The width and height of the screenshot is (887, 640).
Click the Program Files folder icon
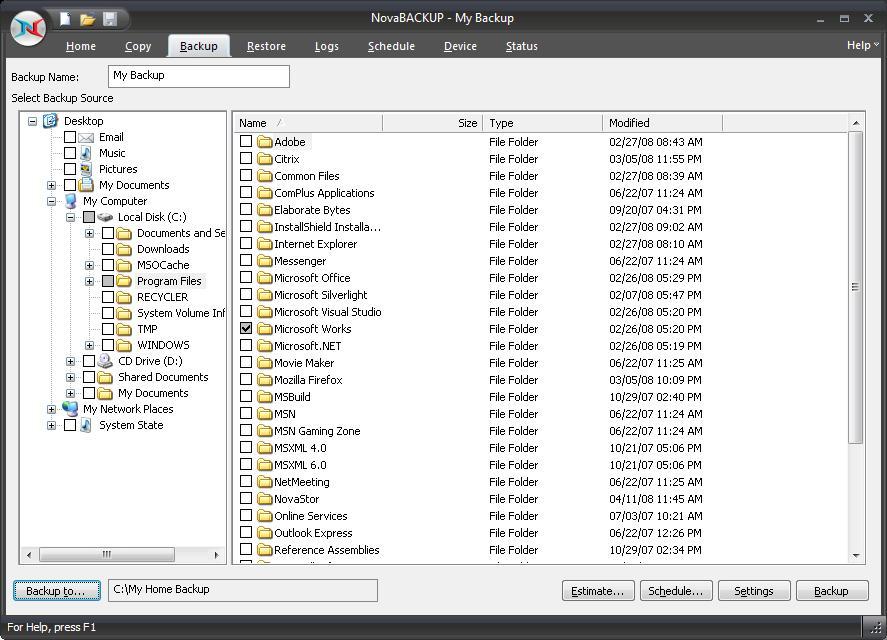coord(124,281)
